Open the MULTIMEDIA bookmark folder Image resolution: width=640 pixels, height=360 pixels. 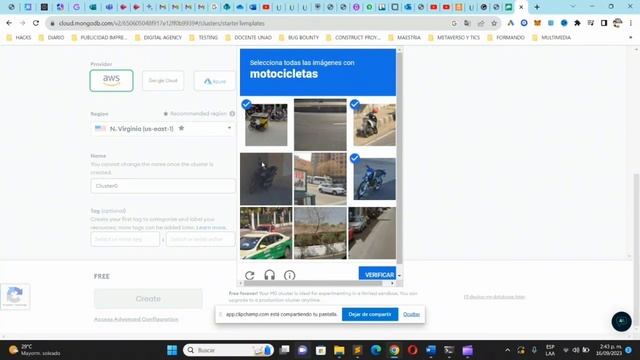coord(552,38)
